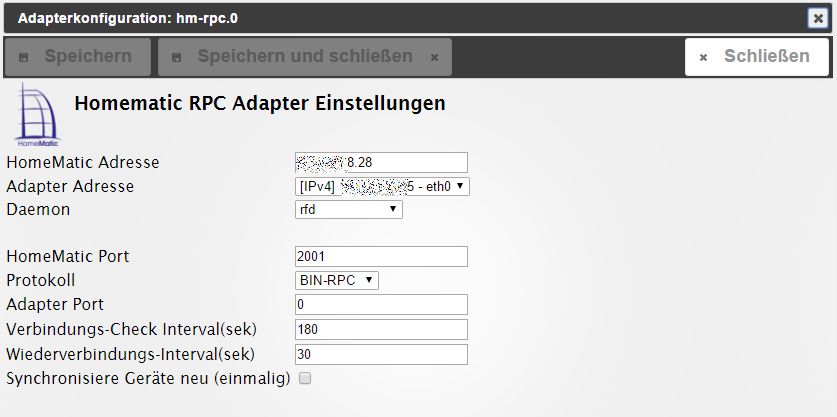This screenshot has width=837, height=417.
Task: Click the floppy disk icon on Speichern
Action: [x=26, y=58]
